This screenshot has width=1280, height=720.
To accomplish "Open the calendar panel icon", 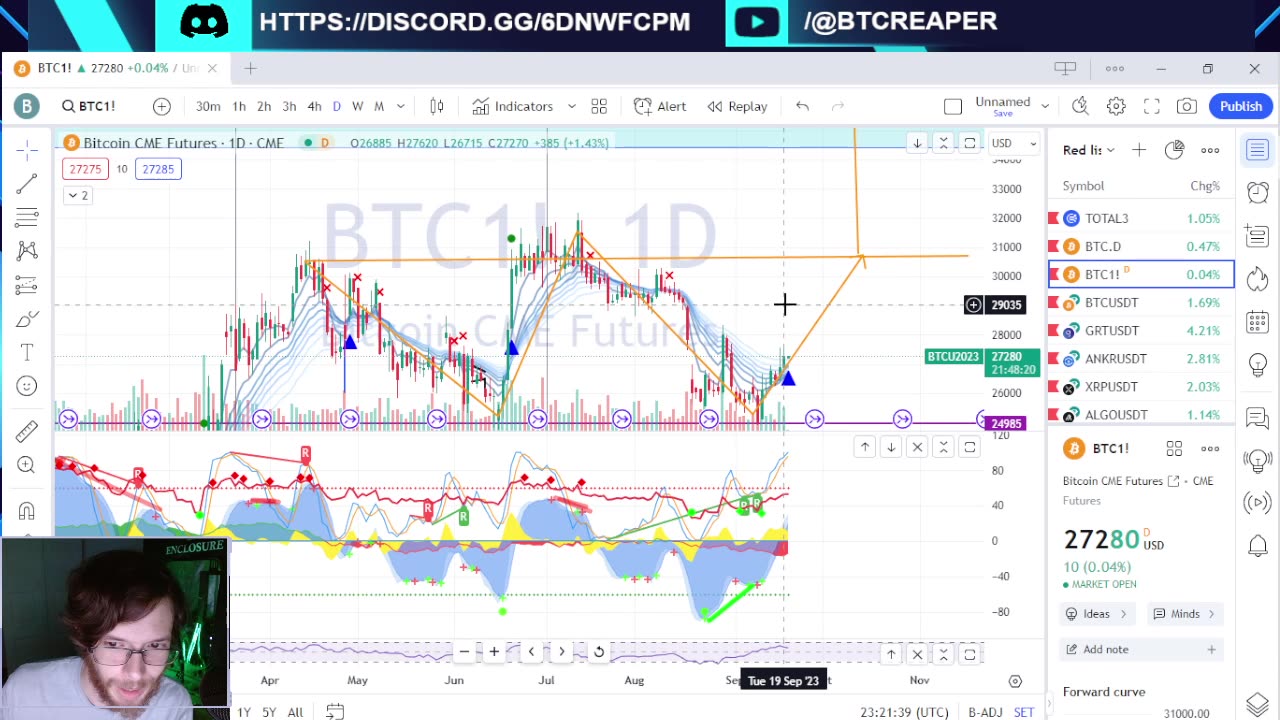I will [x=1258, y=322].
